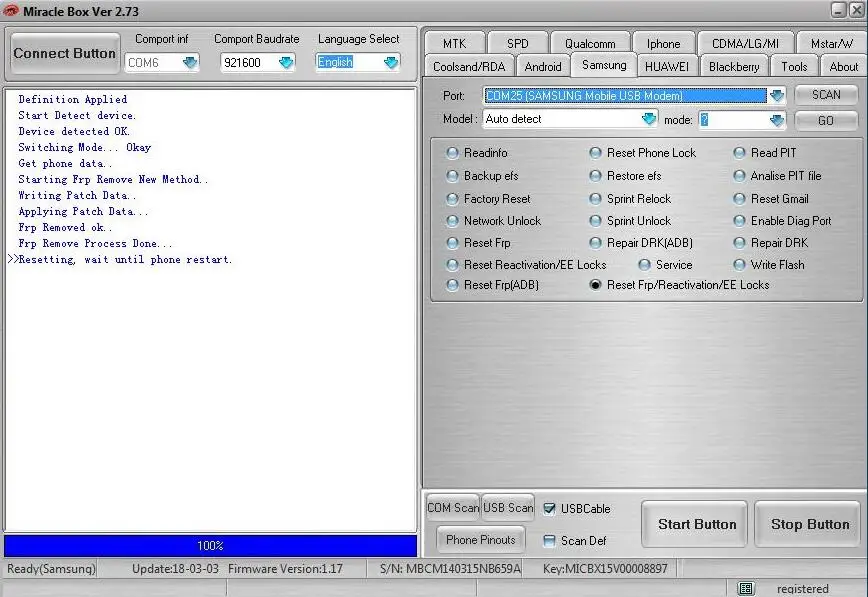This screenshot has height=597, width=868.
Task: Select Reset Frp/Reactivation/EE Locks option
Action: tap(595, 285)
